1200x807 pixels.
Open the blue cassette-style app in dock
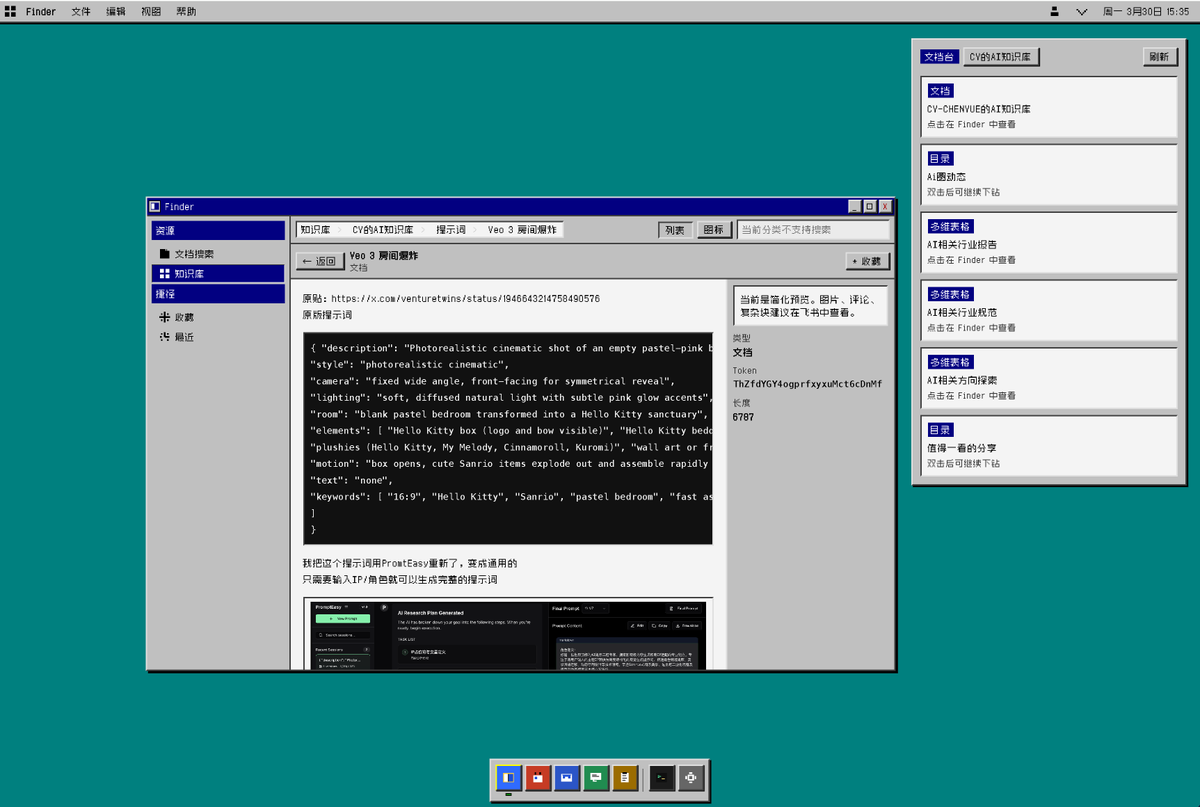[x=567, y=777]
